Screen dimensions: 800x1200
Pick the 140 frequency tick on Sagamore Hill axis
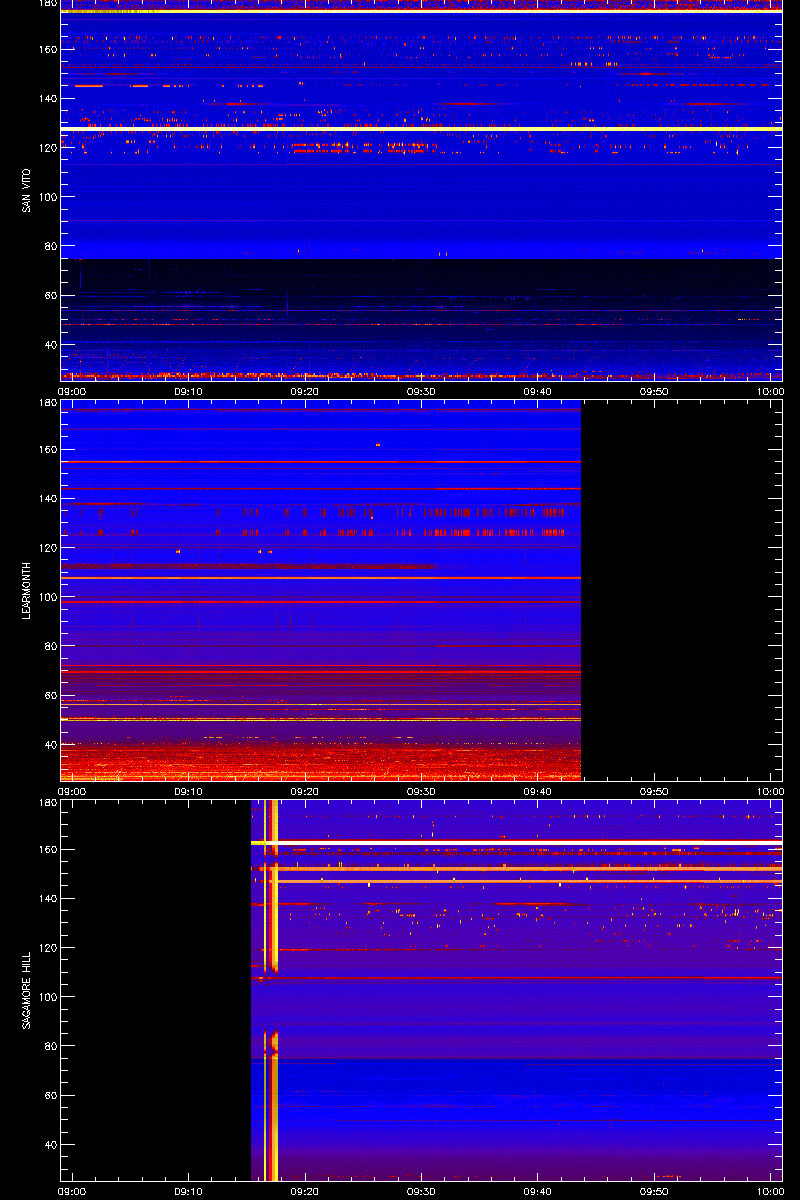pos(48,898)
